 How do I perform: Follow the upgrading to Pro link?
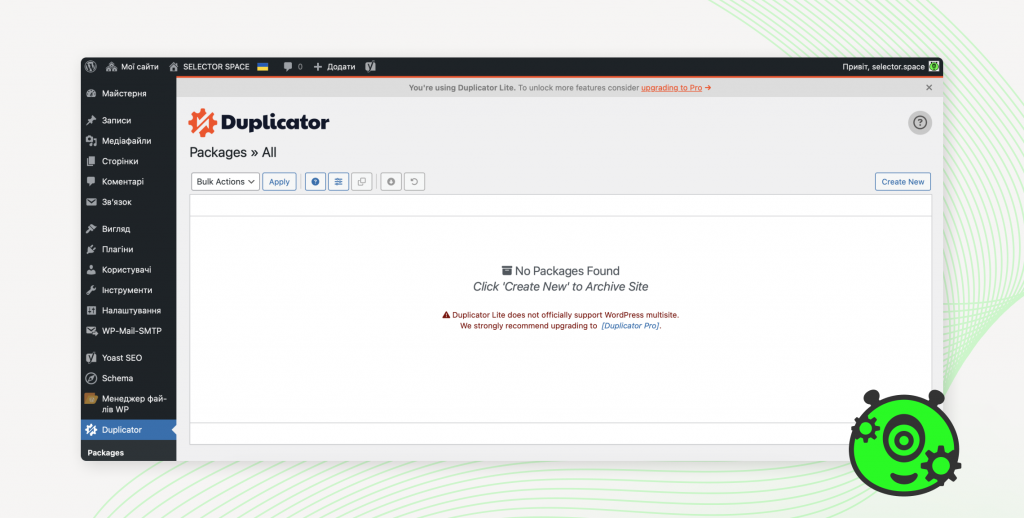(671, 88)
